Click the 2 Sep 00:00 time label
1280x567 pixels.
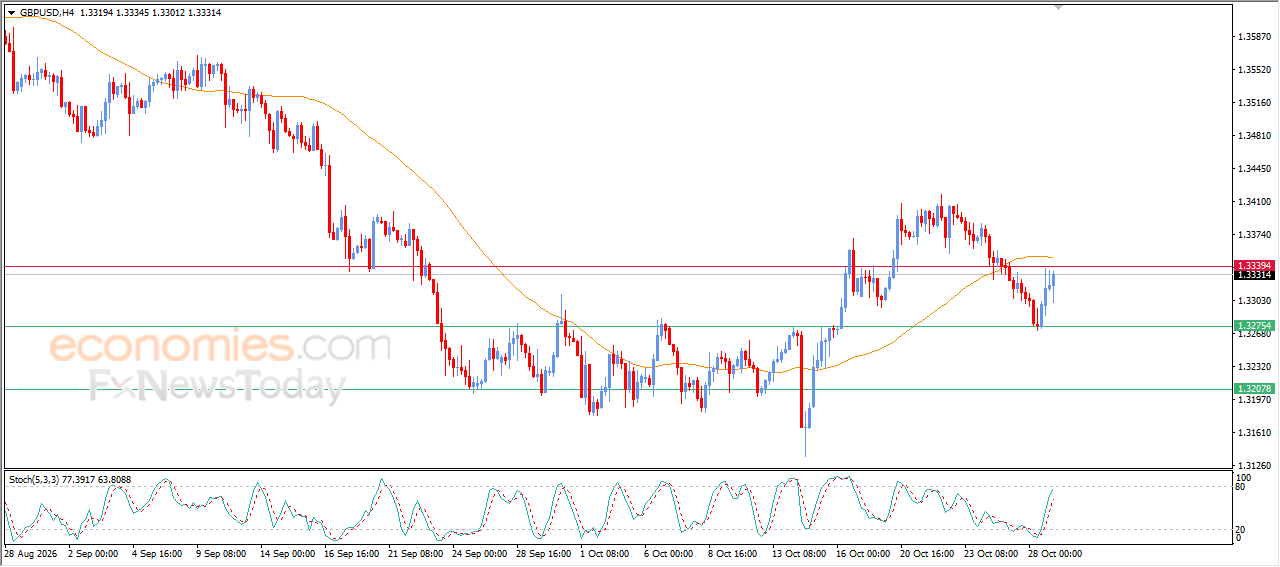click(x=92, y=554)
